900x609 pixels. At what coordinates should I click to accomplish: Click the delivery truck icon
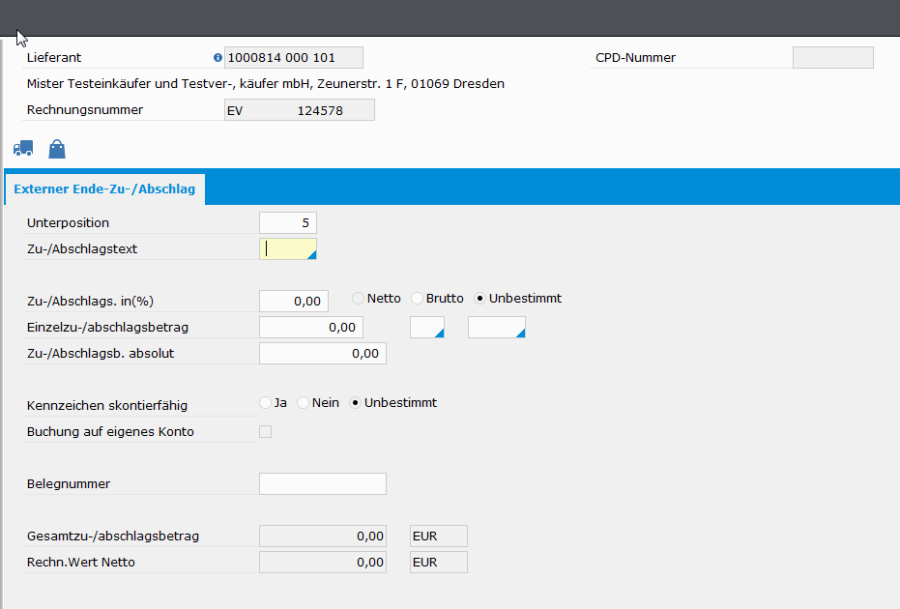[23, 149]
